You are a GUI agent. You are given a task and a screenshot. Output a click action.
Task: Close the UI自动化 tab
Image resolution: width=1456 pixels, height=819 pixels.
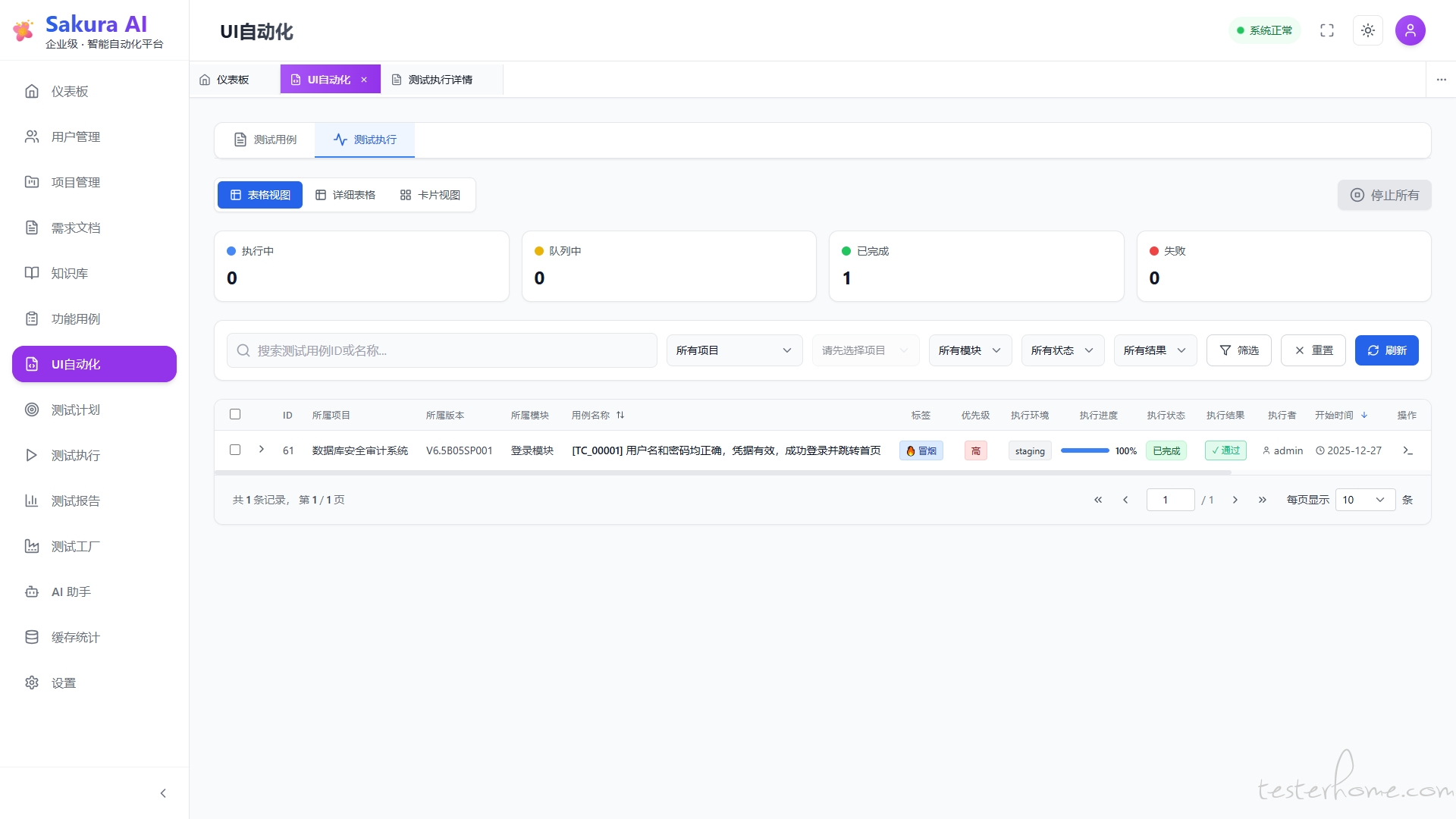pos(364,80)
